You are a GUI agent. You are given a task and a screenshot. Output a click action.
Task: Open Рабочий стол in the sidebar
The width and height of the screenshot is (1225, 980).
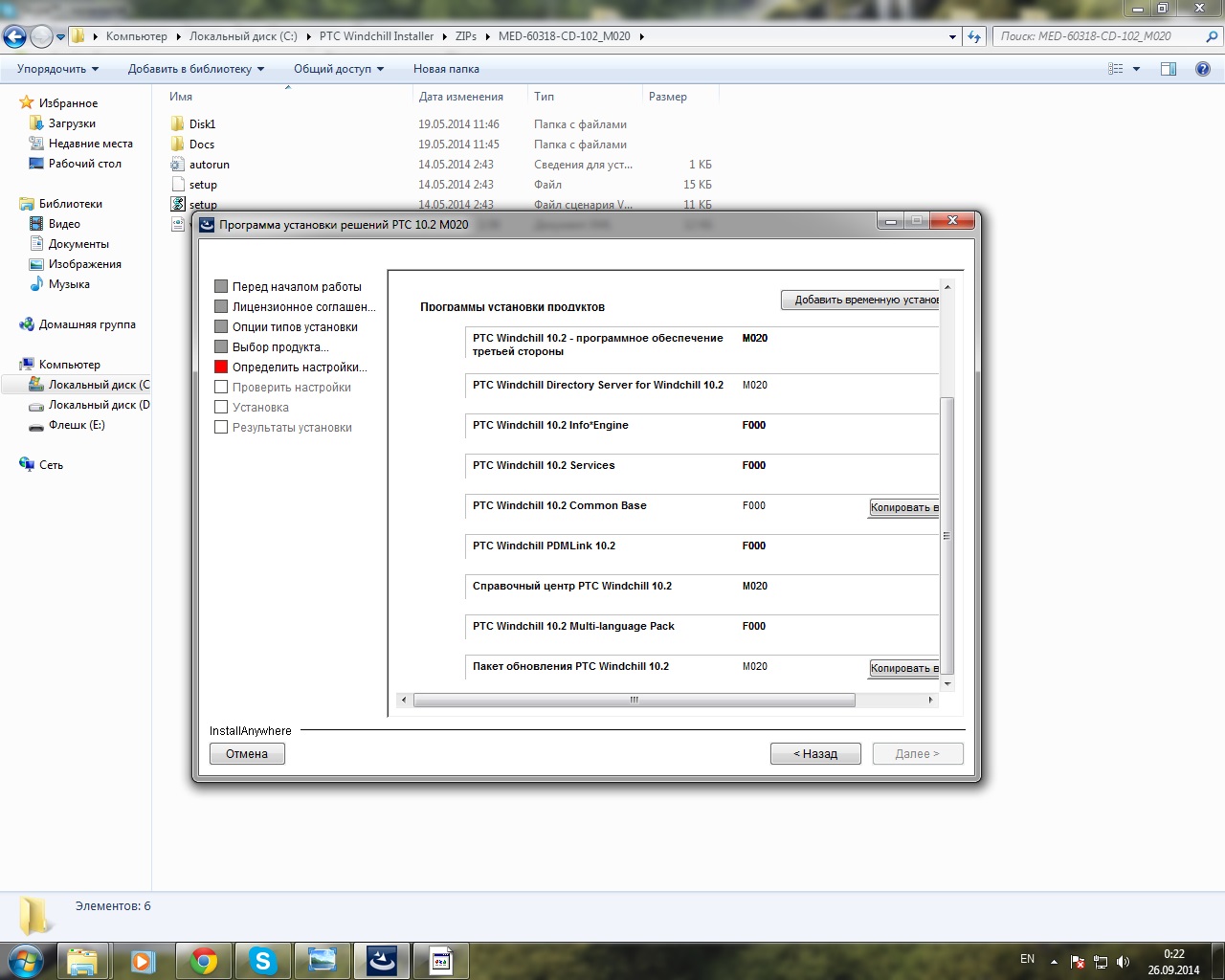click(x=85, y=164)
